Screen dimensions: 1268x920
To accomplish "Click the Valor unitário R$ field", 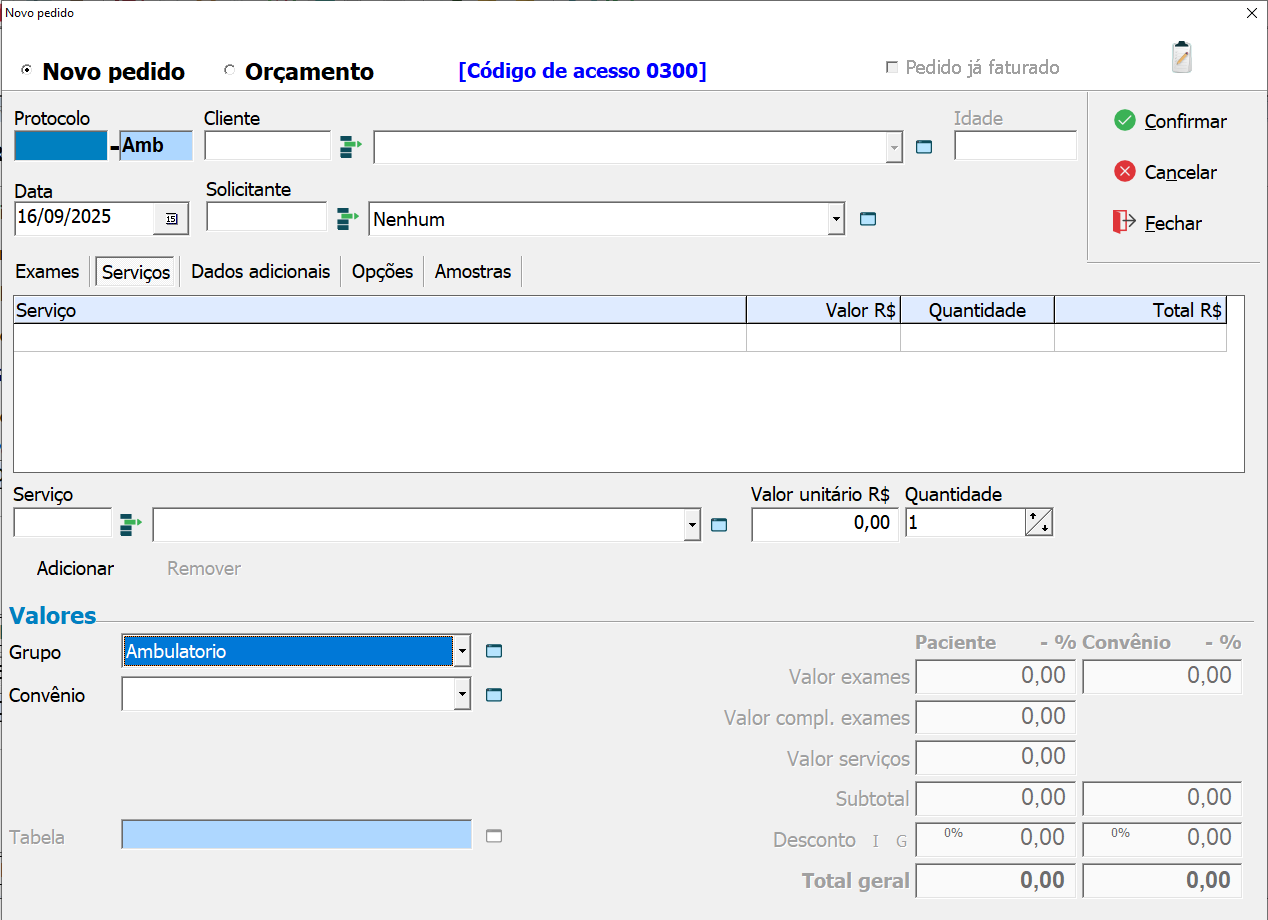I will click(x=824, y=523).
